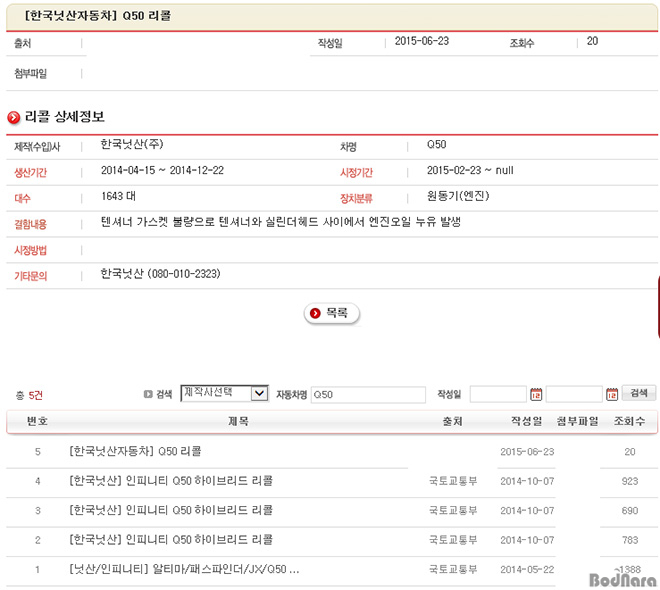This screenshot has height=590, width=660.
Task: Click the production period 2014-04-15 ~ 2014-12-22
Action: point(162,170)
